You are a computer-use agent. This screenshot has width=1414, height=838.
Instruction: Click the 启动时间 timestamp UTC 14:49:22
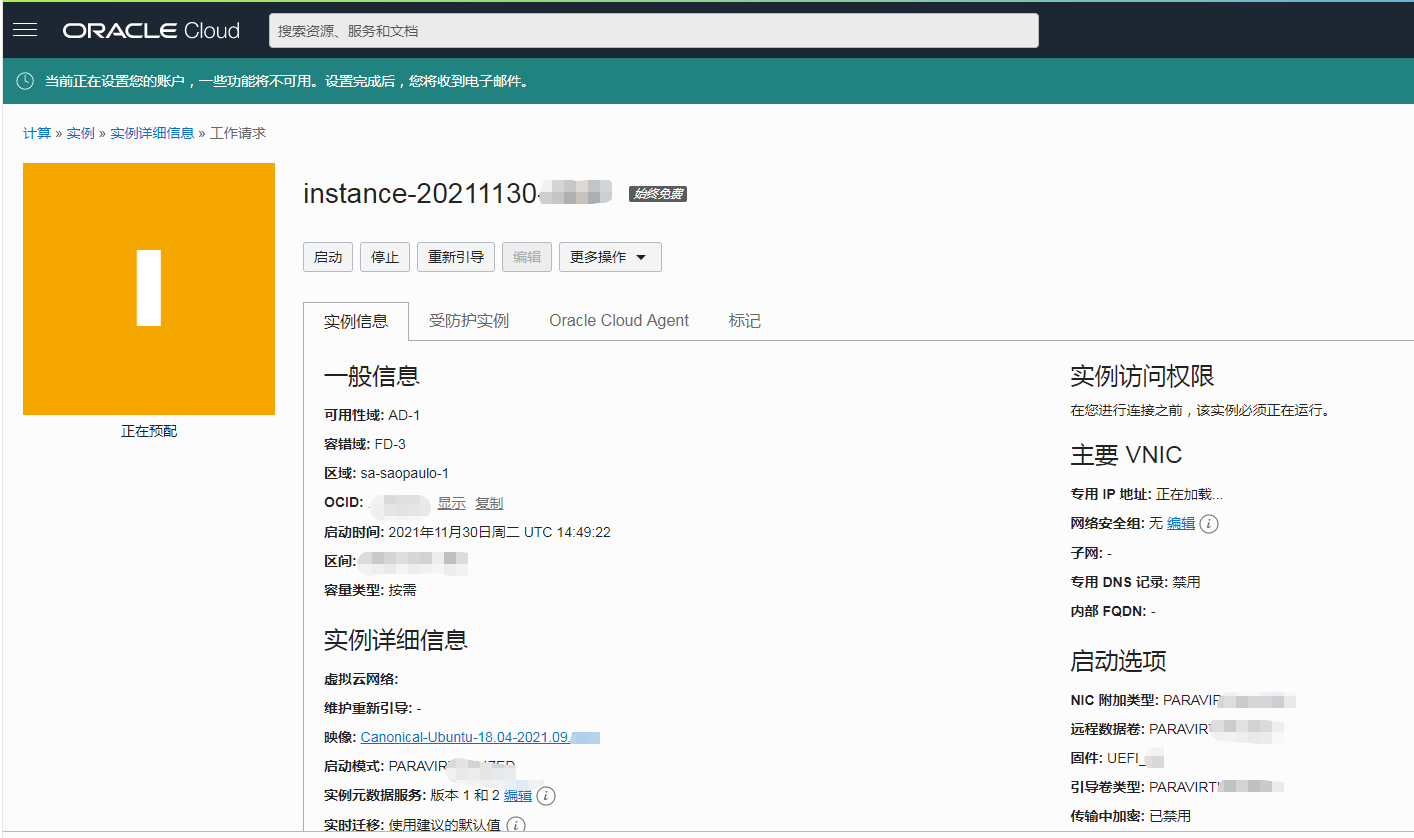(x=499, y=532)
